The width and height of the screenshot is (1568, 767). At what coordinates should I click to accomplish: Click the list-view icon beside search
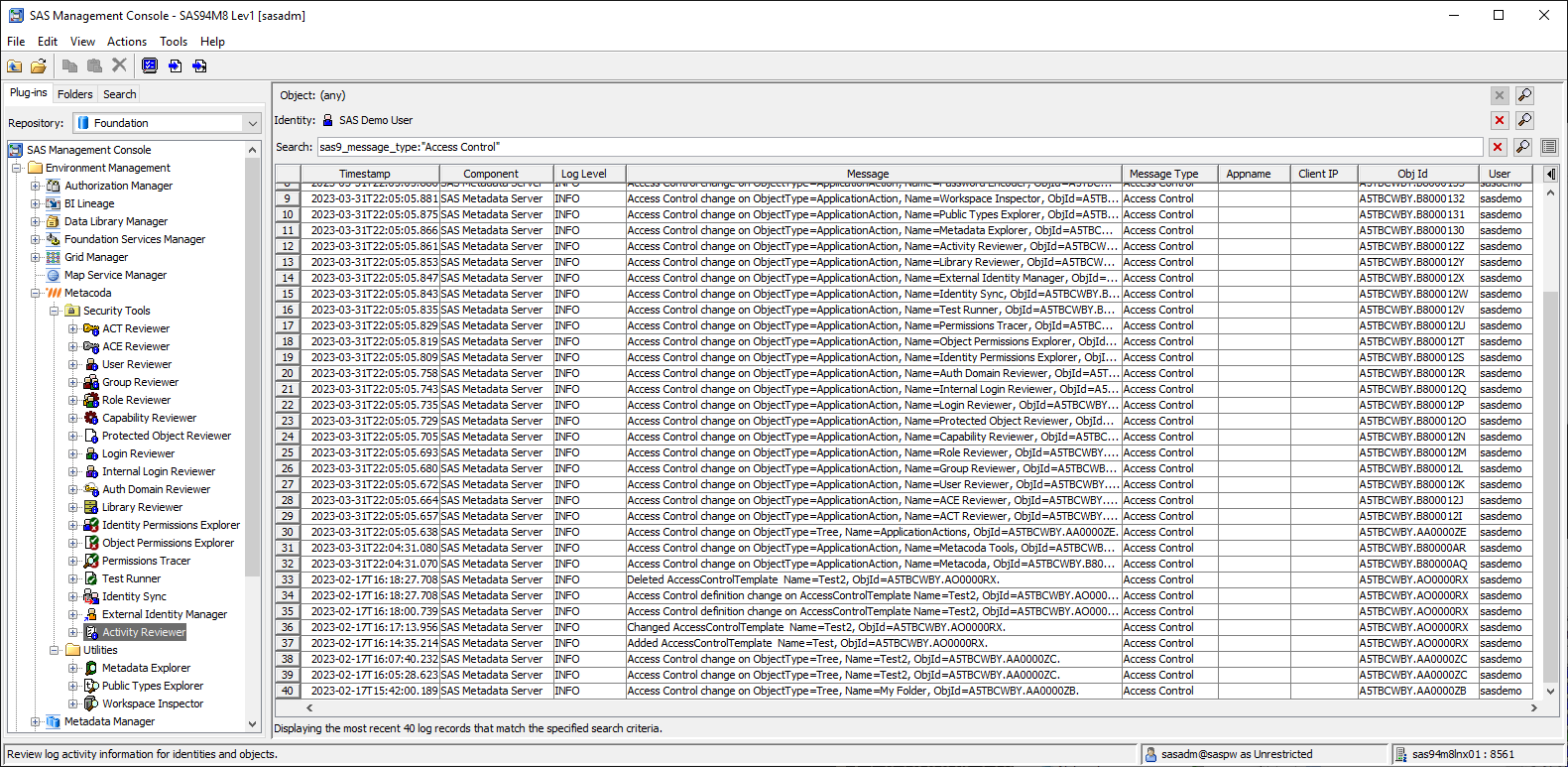1549,147
